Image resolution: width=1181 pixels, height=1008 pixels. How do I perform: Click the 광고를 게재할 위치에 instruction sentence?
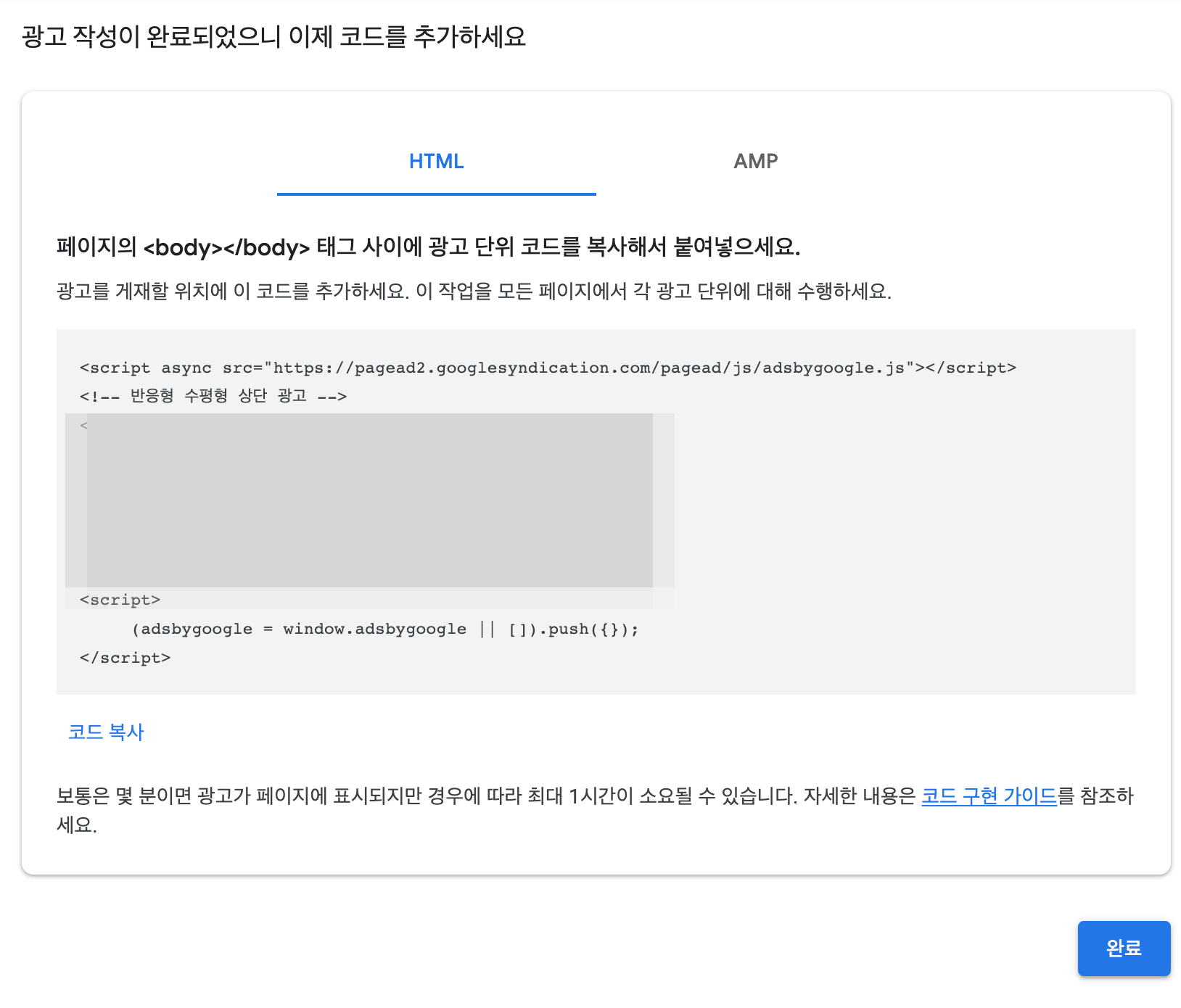474,292
